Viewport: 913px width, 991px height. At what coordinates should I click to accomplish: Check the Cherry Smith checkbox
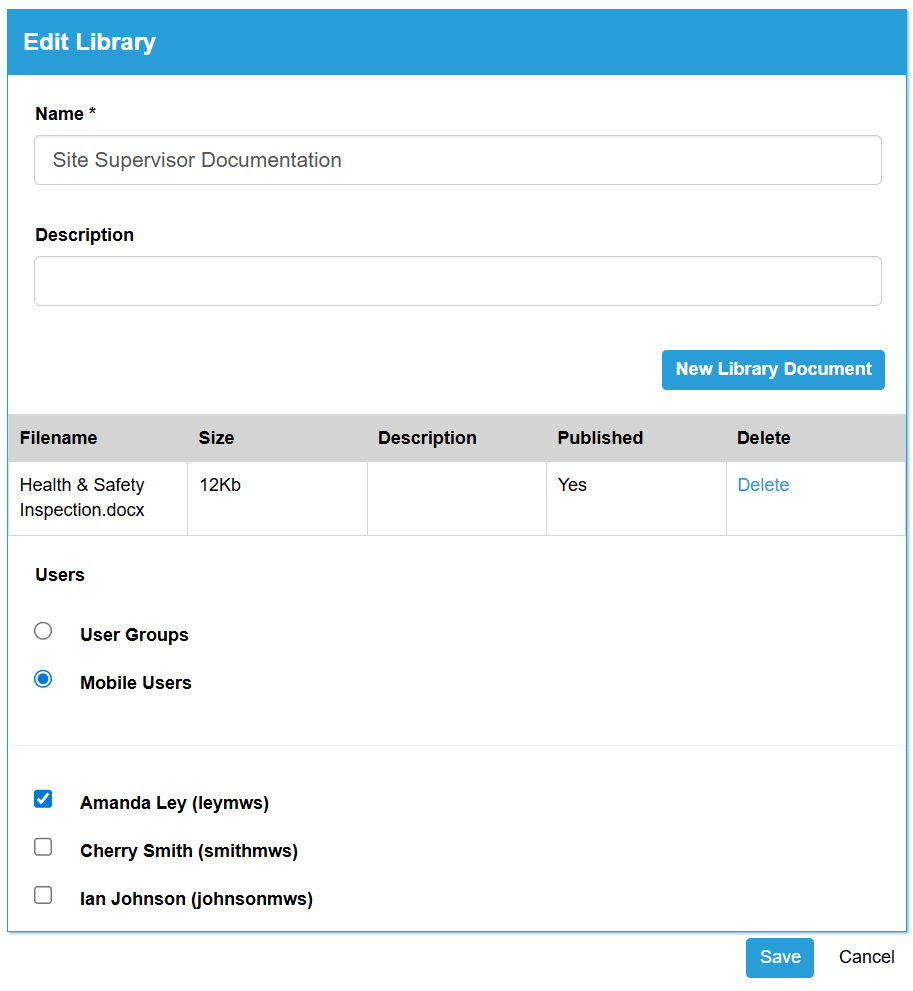coord(43,847)
